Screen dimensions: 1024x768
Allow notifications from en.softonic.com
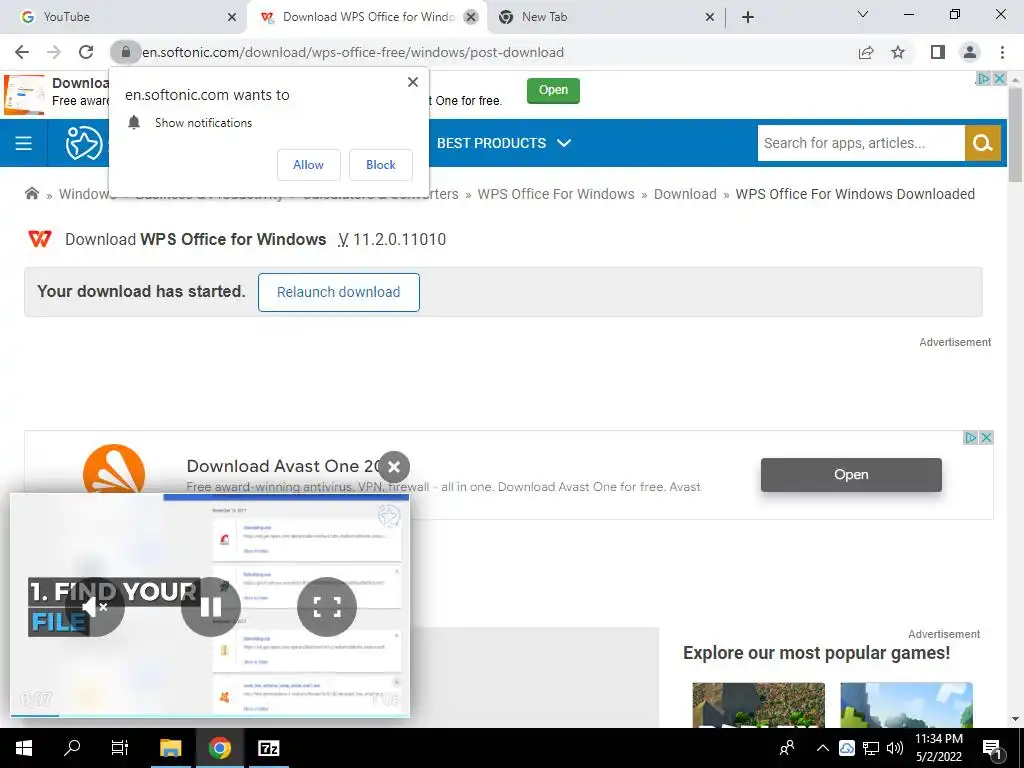[308, 165]
